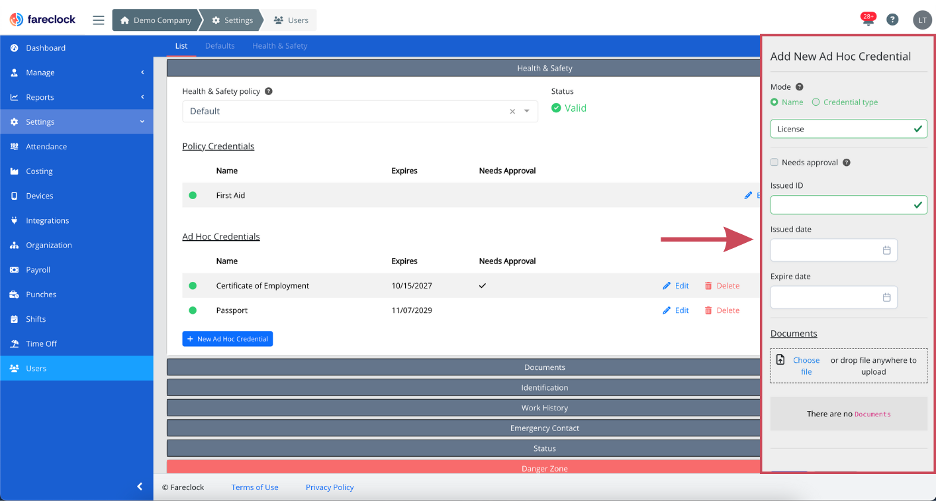Click the Payroll sidebar icon
Image resolution: width=936 pixels, height=502 pixels.
(14, 270)
